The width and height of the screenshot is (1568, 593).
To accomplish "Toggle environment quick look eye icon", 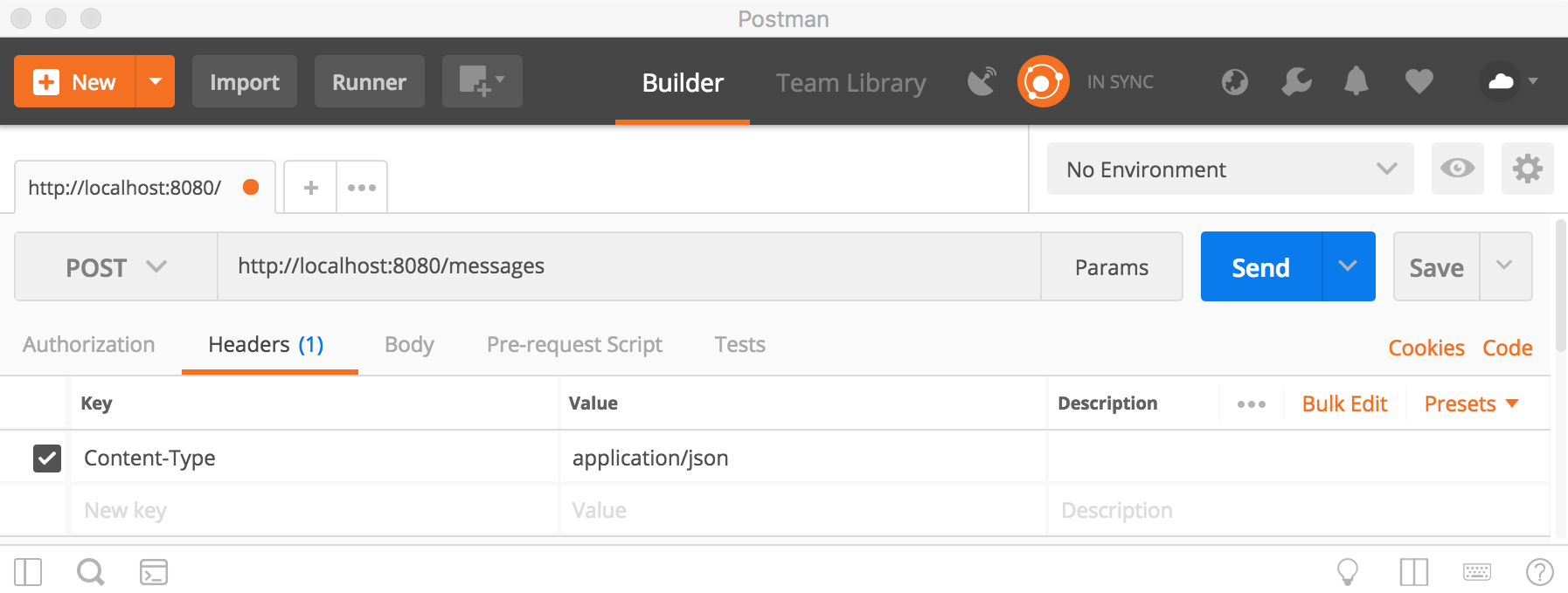I will (x=1457, y=169).
